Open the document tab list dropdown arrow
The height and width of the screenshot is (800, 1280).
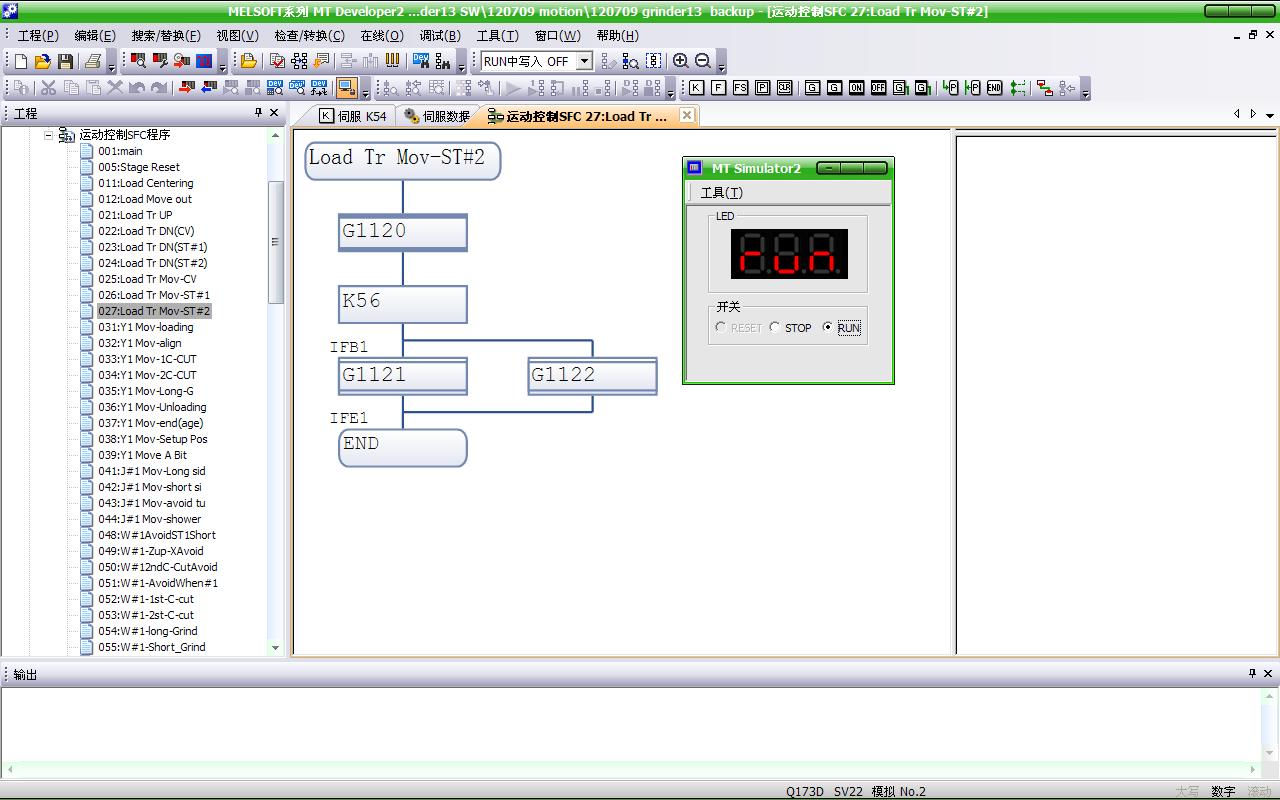1270,115
